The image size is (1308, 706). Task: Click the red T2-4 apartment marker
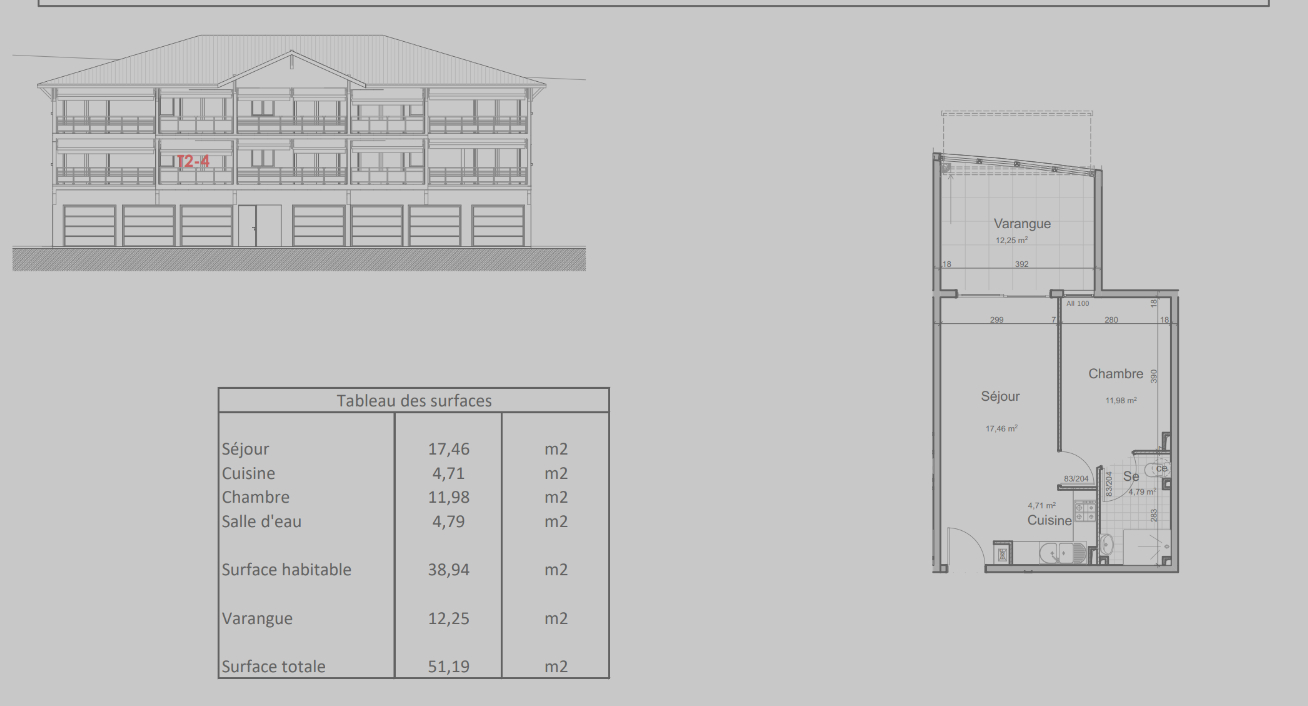click(x=193, y=161)
